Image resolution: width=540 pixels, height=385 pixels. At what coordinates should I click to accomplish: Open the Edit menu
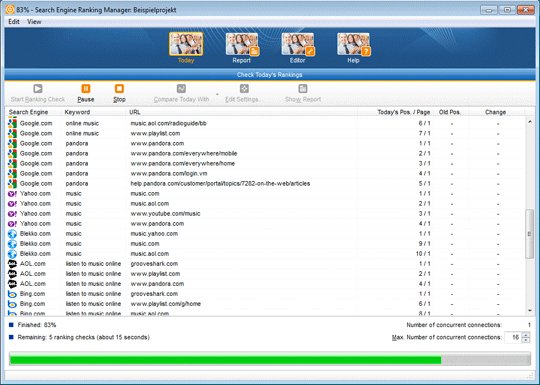click(x=14, y=22)
